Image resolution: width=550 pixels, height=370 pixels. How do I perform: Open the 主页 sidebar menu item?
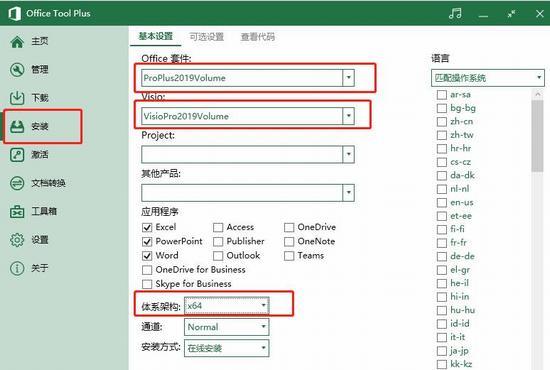tap(40, 41)
